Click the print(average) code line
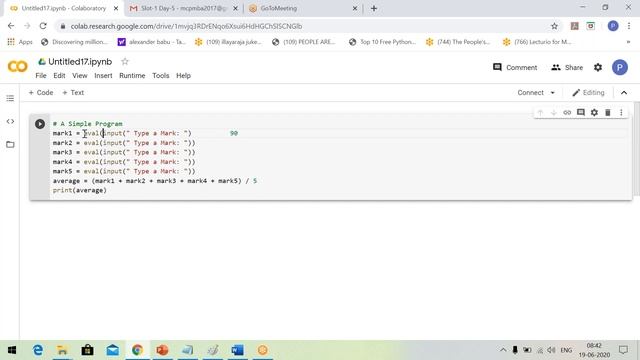This screenshot has height=360, width=640. pos(80,190)
